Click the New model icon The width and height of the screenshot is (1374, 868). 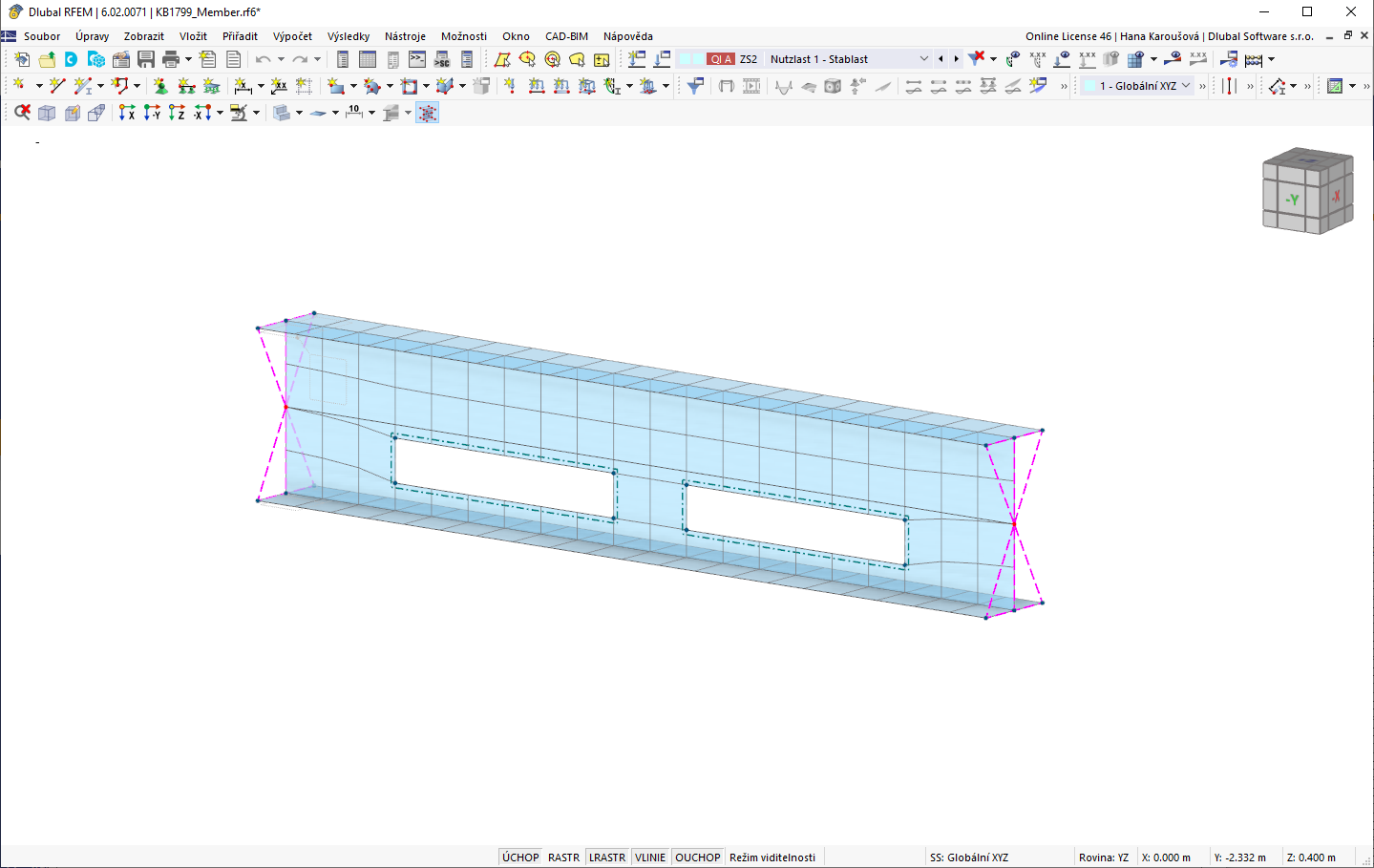[x=21, y=59]
